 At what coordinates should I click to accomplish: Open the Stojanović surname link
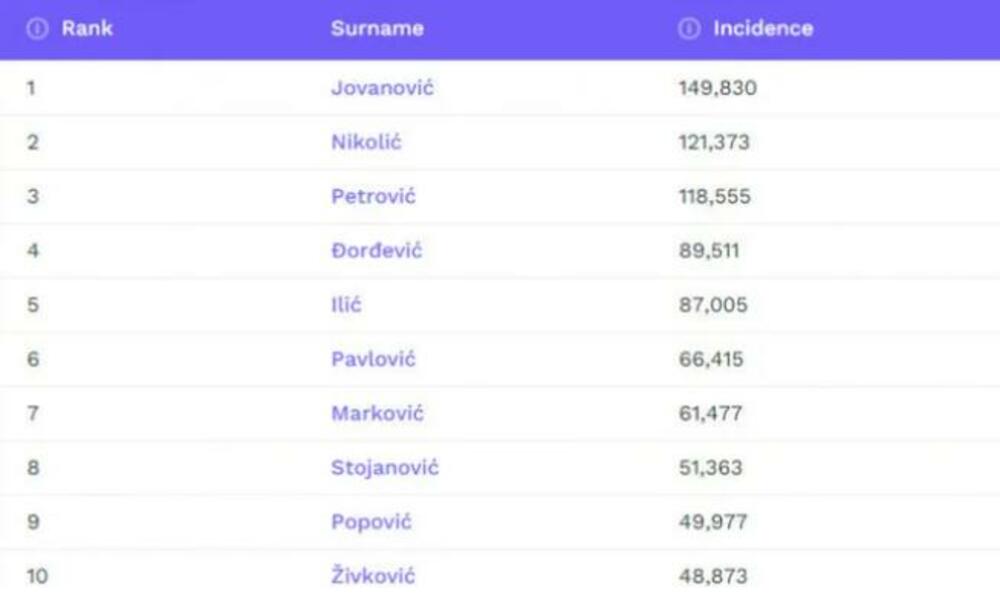tap(385, 467)
